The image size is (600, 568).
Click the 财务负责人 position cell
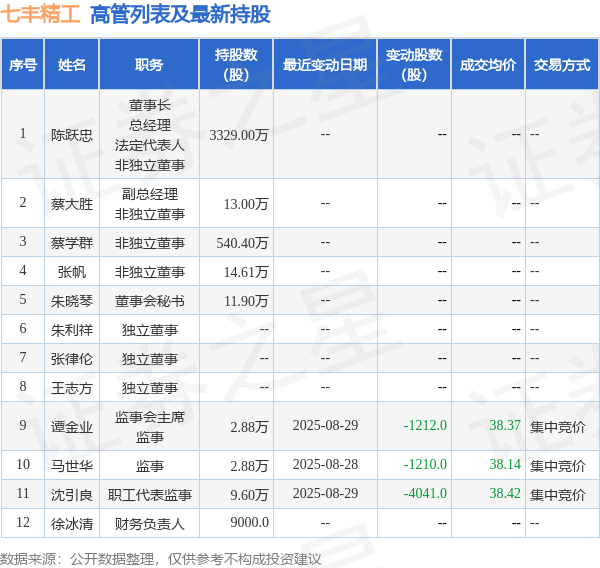(x=150, y=524)
